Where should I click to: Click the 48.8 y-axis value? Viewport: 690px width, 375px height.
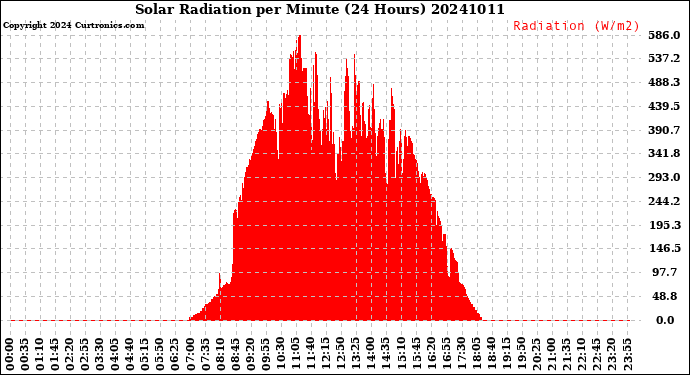pyautogui.click(x=664, y=296)
